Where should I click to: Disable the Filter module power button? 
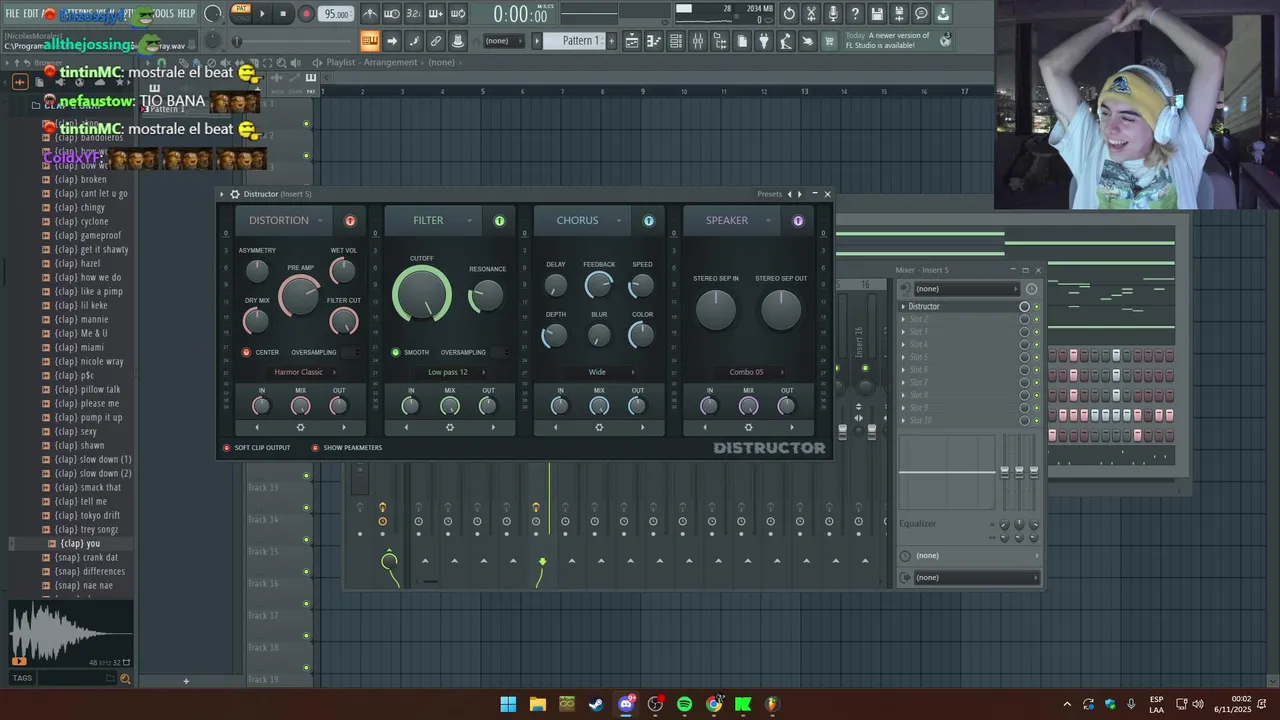499,221
